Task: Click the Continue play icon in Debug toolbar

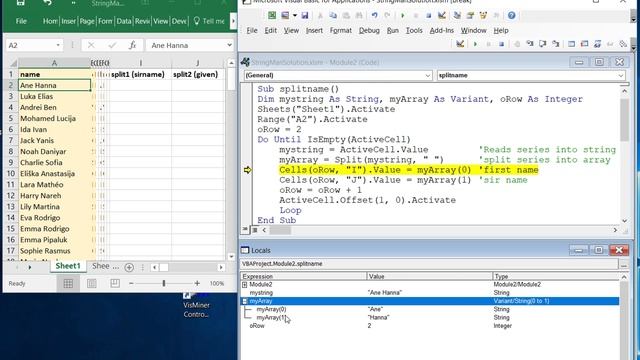Action: 475,44
